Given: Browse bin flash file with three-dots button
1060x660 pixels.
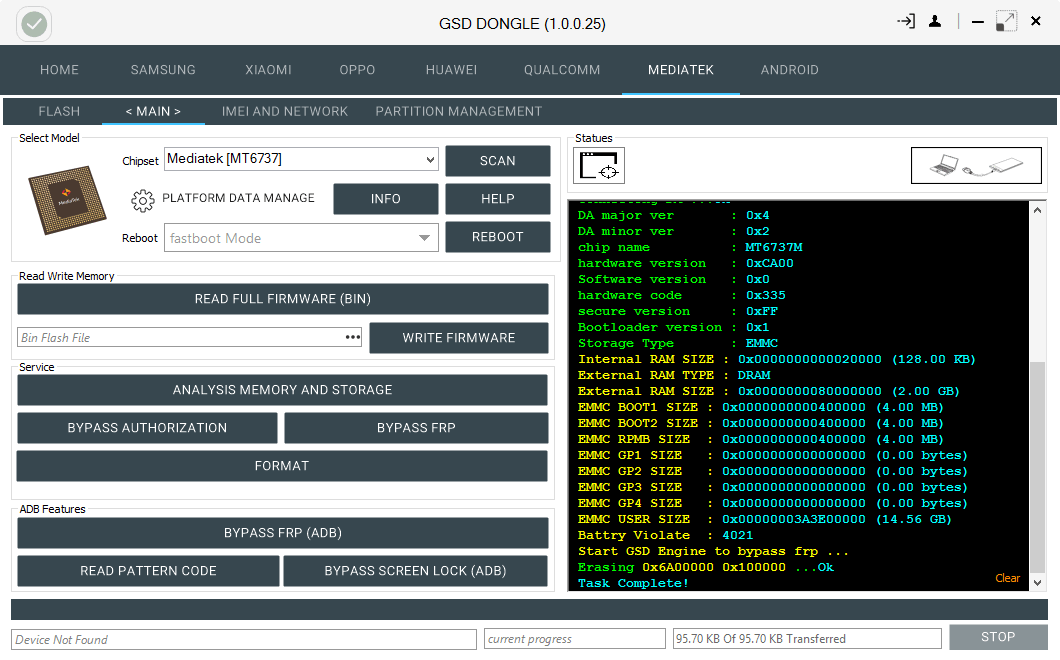Looking at the screenshot, I should pos(353,337).
